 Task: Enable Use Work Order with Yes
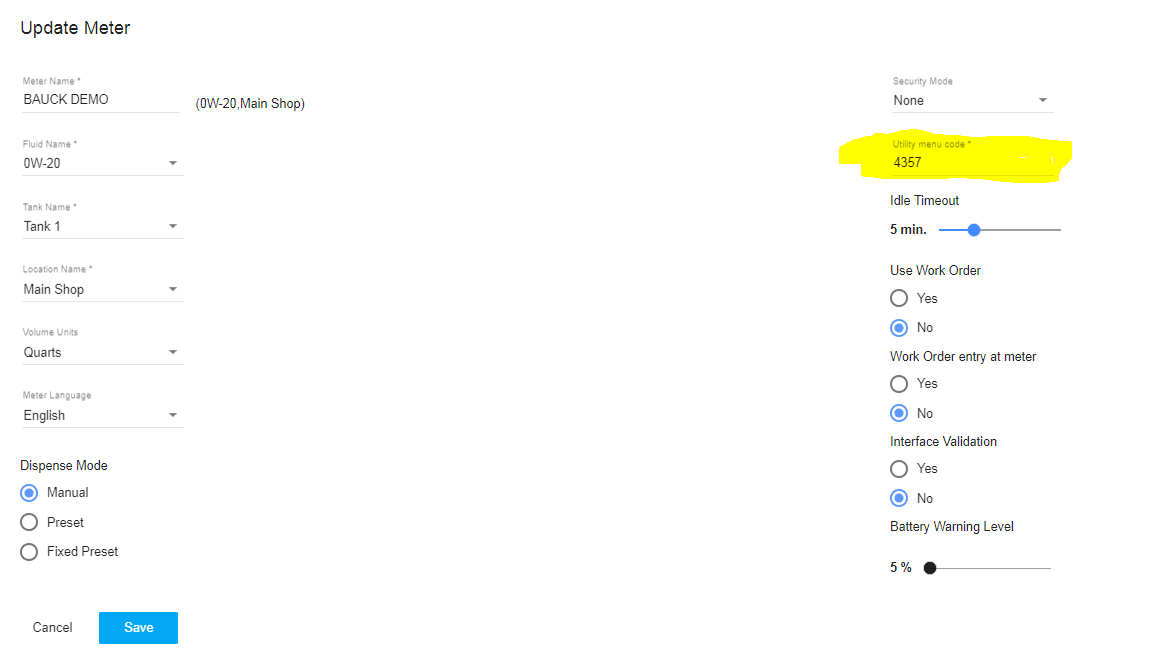pyautogui.click(x=899, y=298)
